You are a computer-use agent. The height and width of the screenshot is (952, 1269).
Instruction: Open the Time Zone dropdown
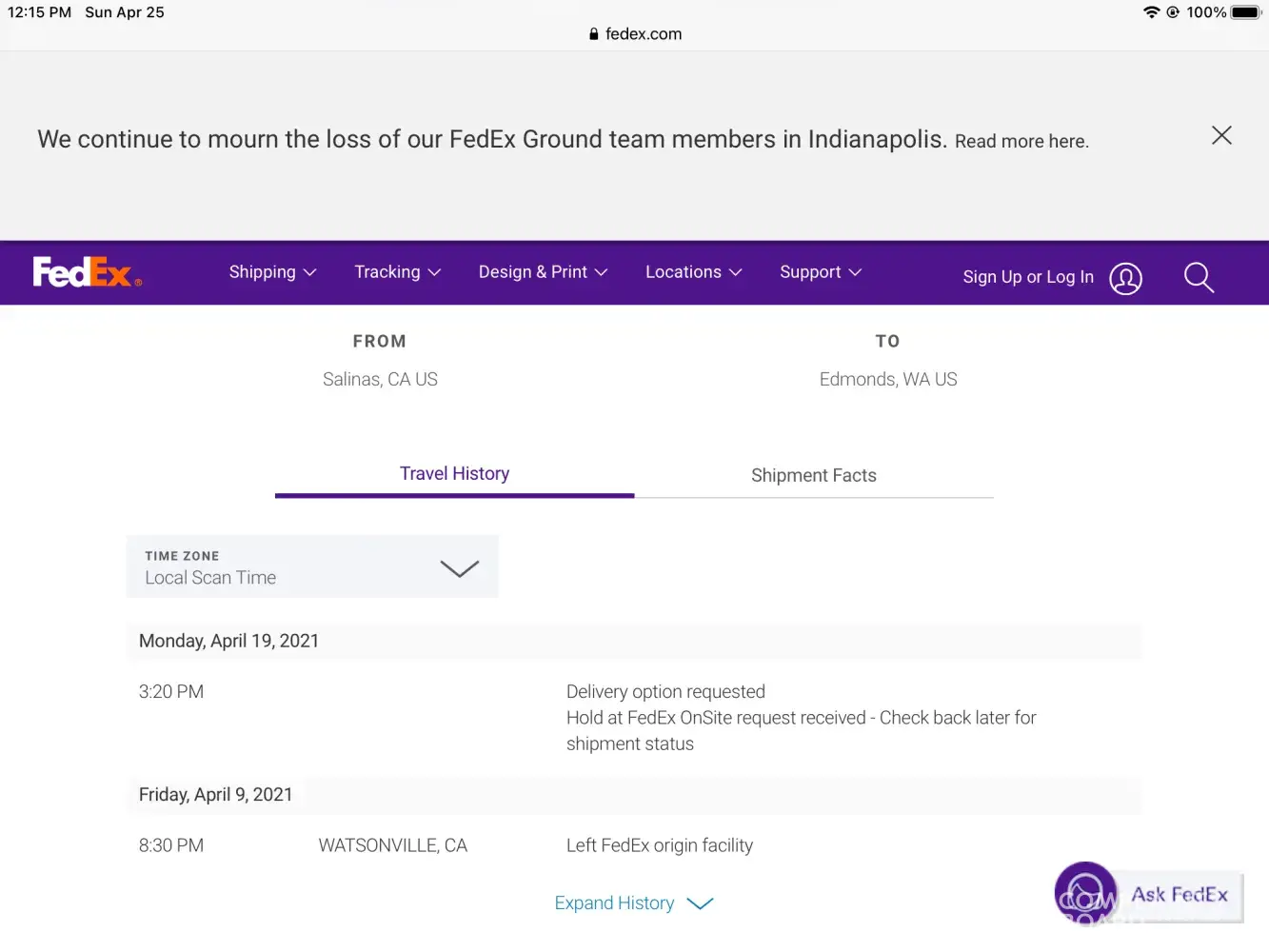tap(312, 567)
